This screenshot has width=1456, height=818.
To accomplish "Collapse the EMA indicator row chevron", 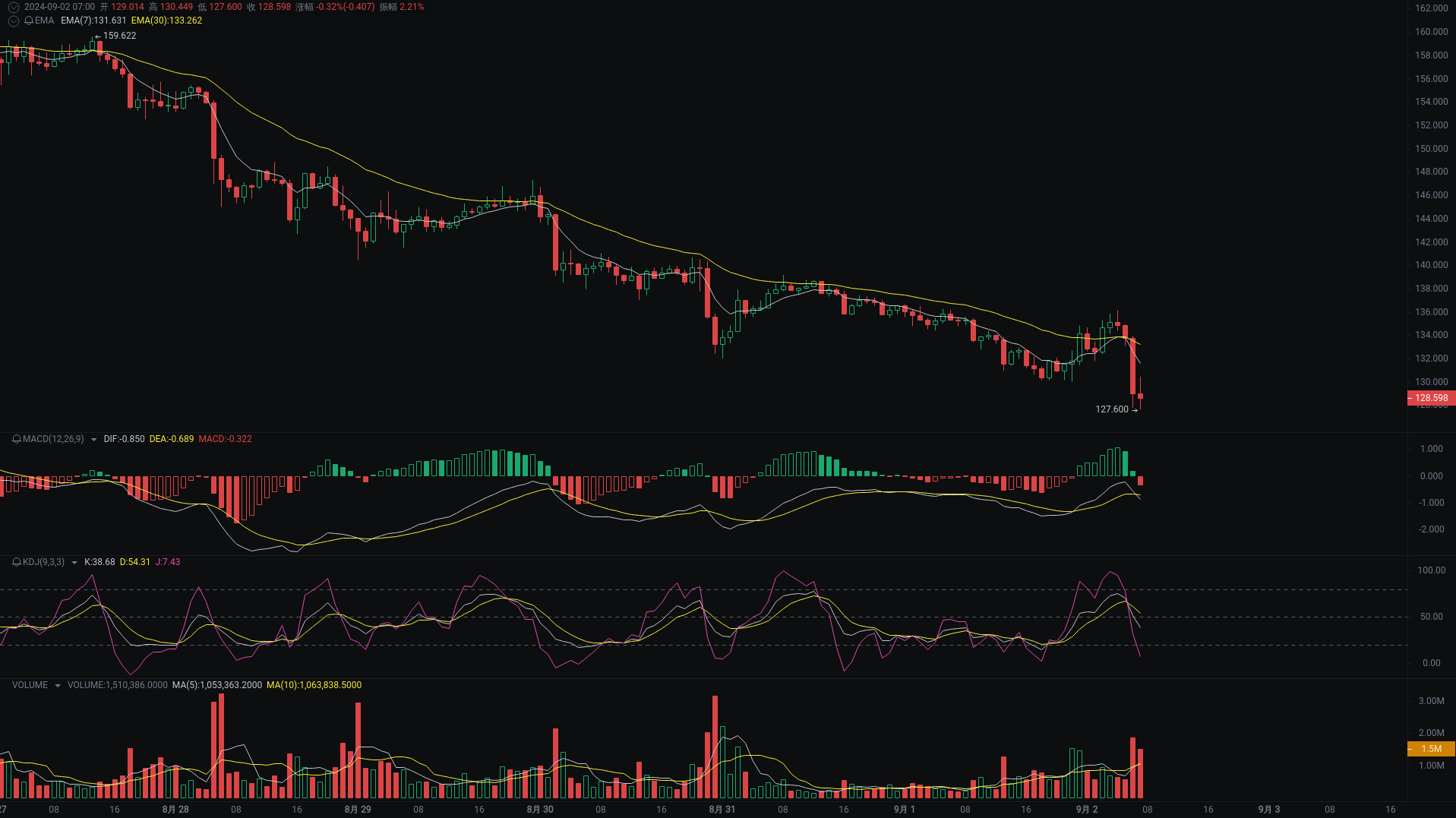I will click(13, 21).
